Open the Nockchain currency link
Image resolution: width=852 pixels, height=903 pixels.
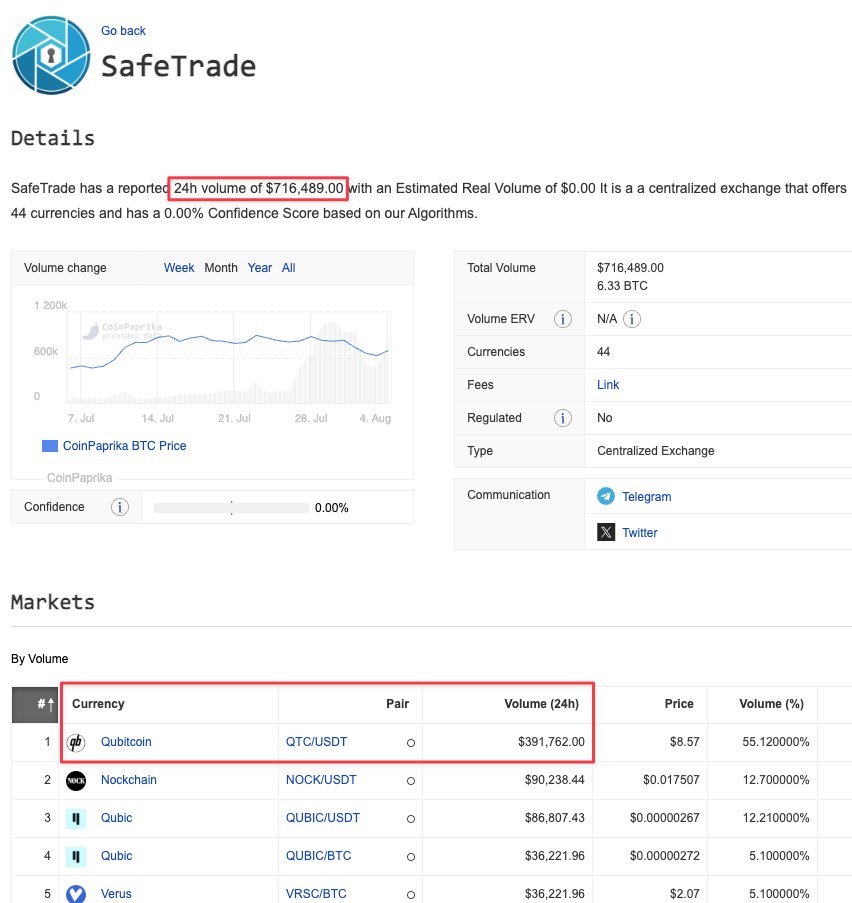[x=128, y=780]
